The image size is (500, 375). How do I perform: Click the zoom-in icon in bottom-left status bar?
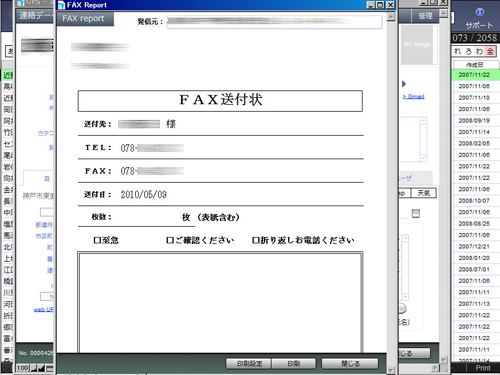(x=41, y=368)
